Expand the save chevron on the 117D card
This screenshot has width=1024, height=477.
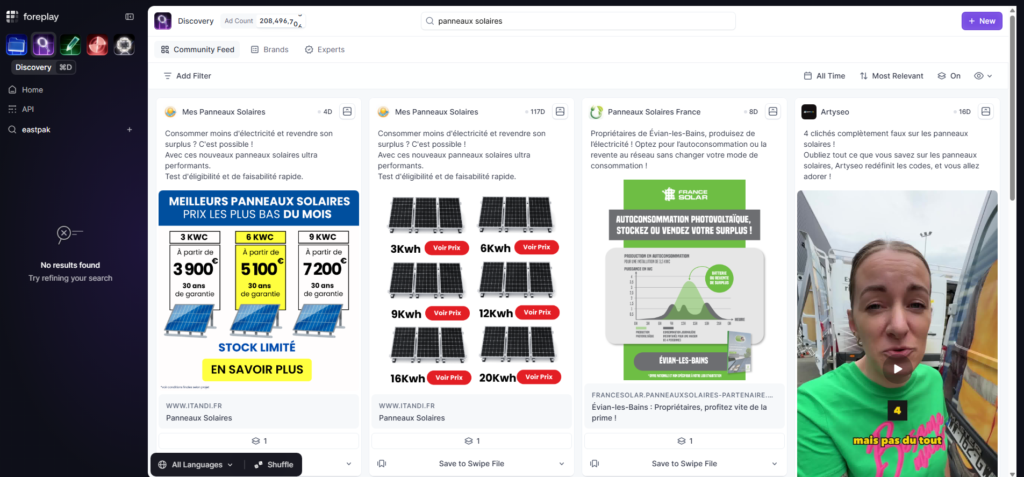pos(562,464)
